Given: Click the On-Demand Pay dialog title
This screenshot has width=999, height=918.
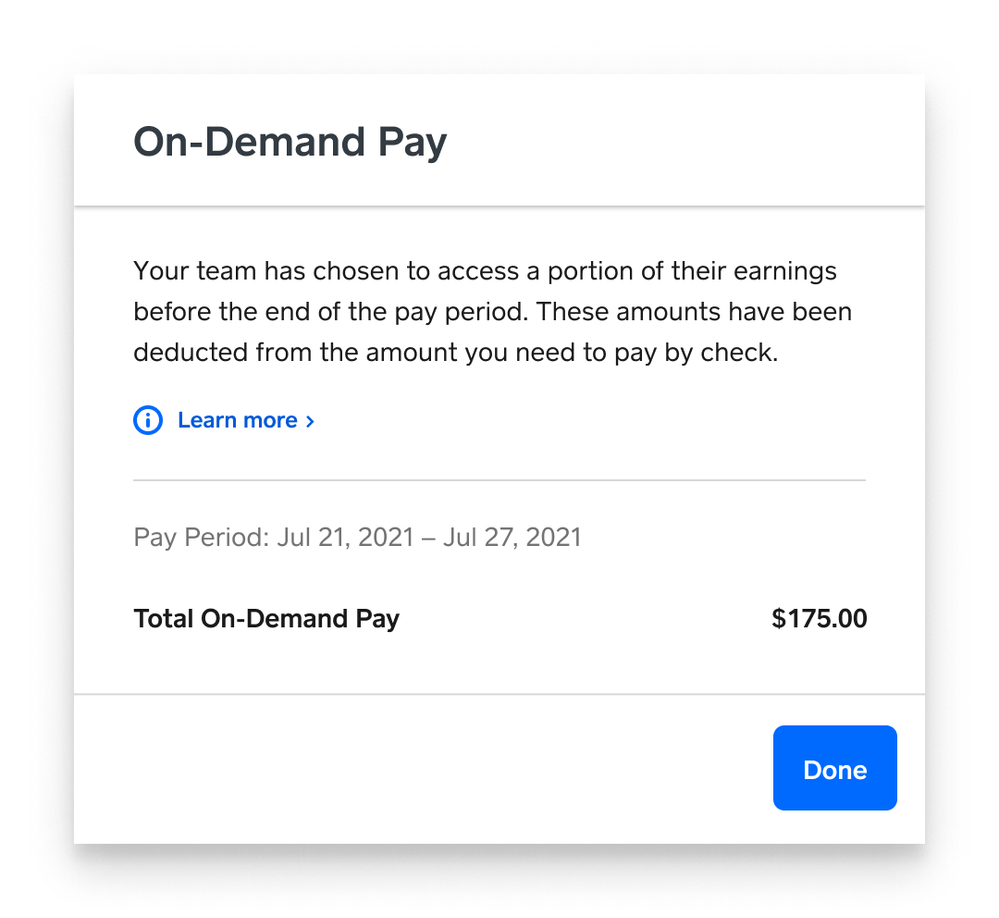Looking at the screenshot, I should tap(290, 142).
